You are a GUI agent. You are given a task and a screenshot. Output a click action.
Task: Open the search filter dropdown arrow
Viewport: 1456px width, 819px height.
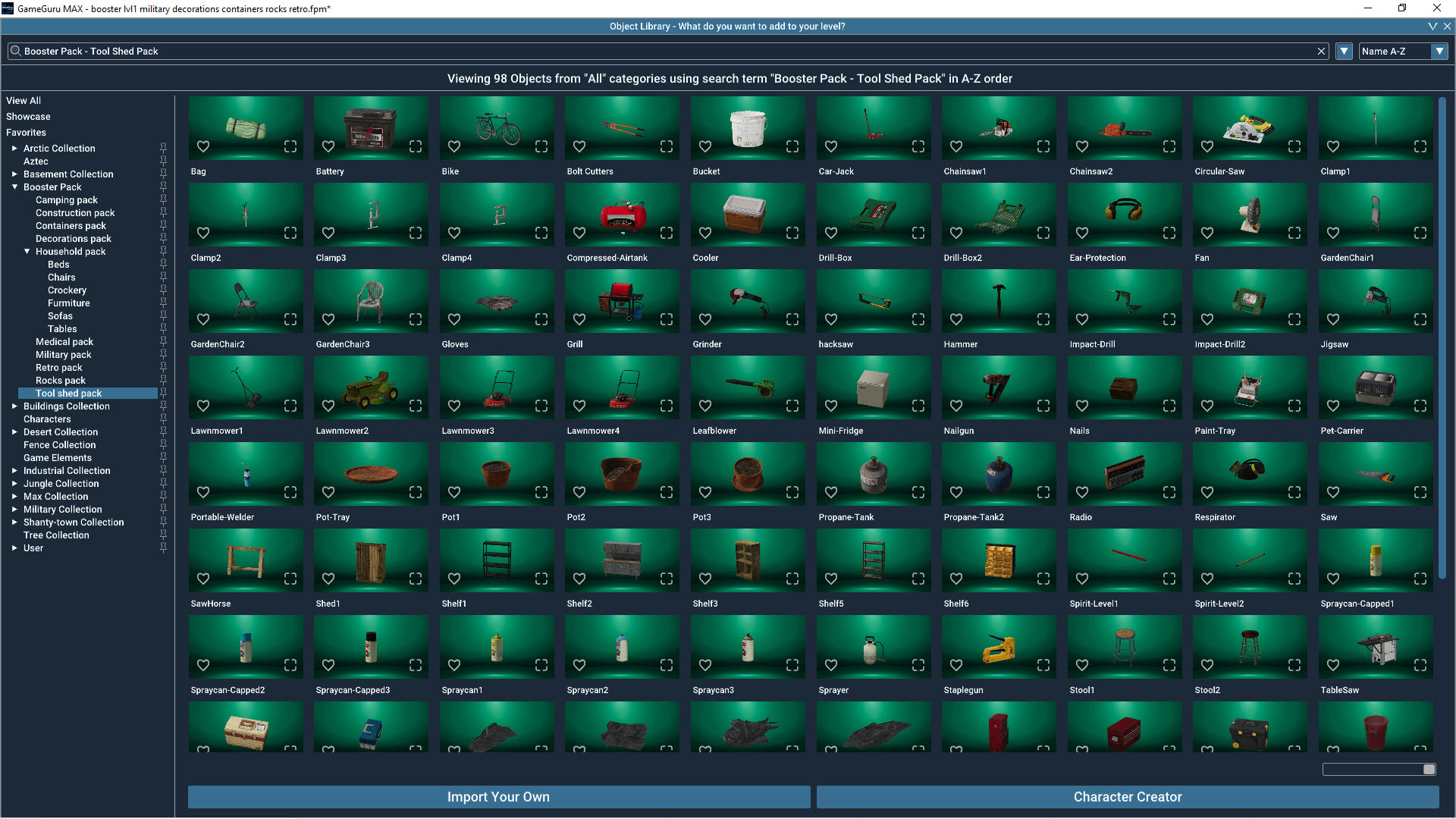click(1343, 51)
